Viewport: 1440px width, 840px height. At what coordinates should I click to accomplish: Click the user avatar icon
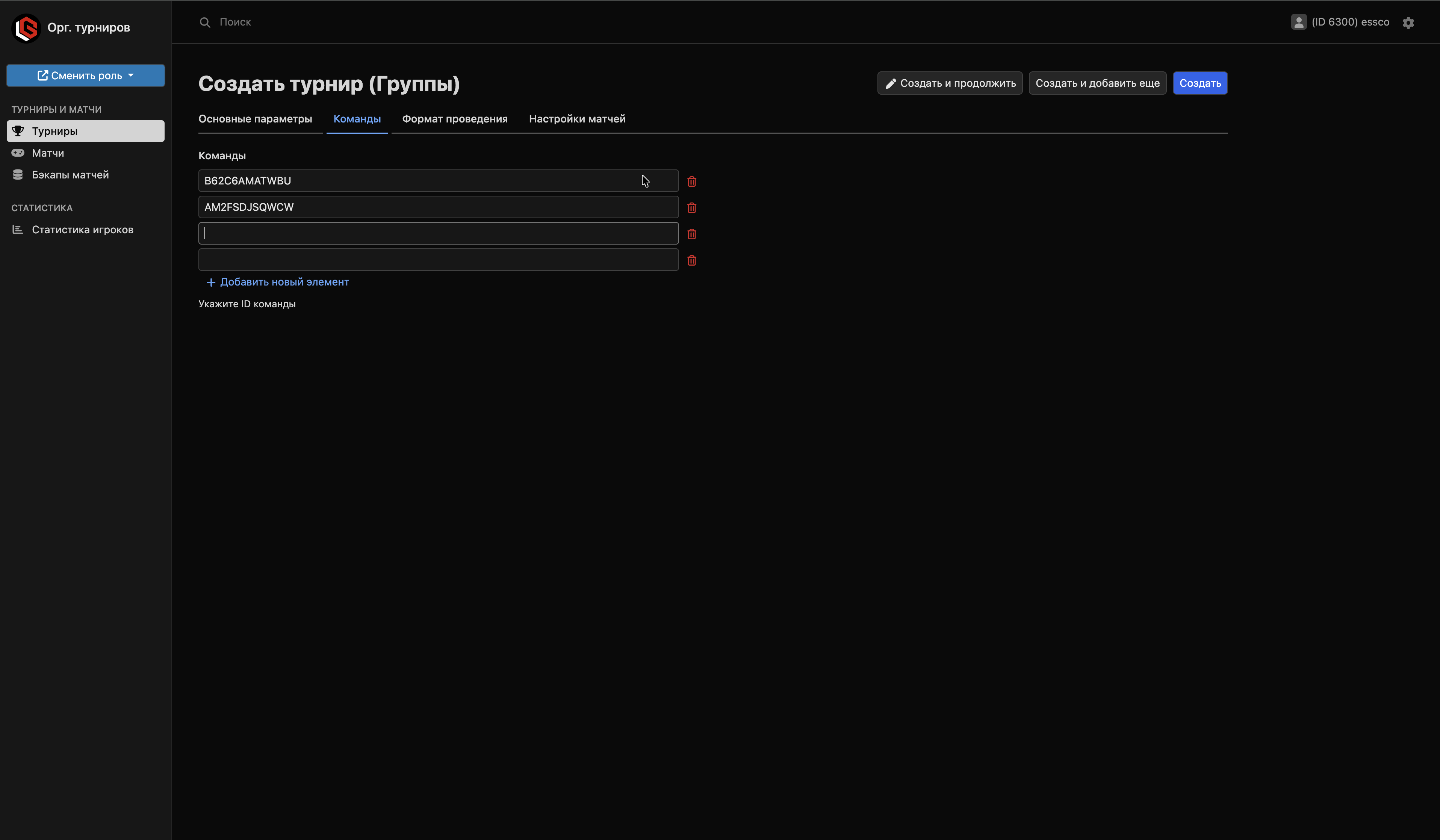coord(1298,22)
